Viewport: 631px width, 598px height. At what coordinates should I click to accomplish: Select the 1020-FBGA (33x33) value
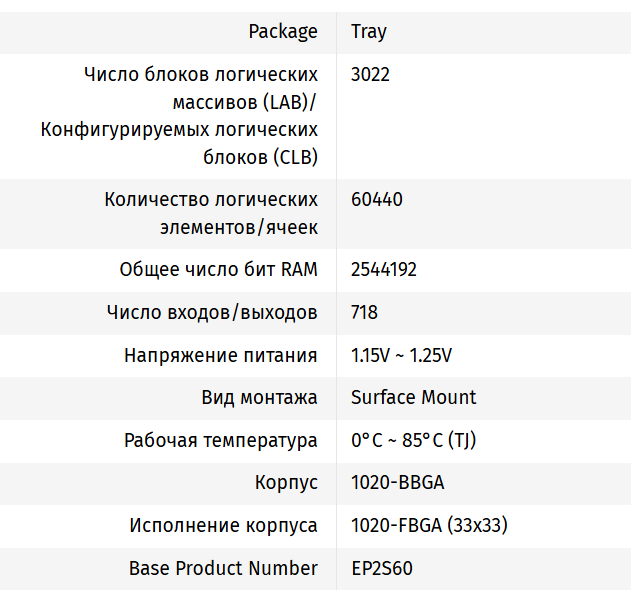click(x=424, y=525)
